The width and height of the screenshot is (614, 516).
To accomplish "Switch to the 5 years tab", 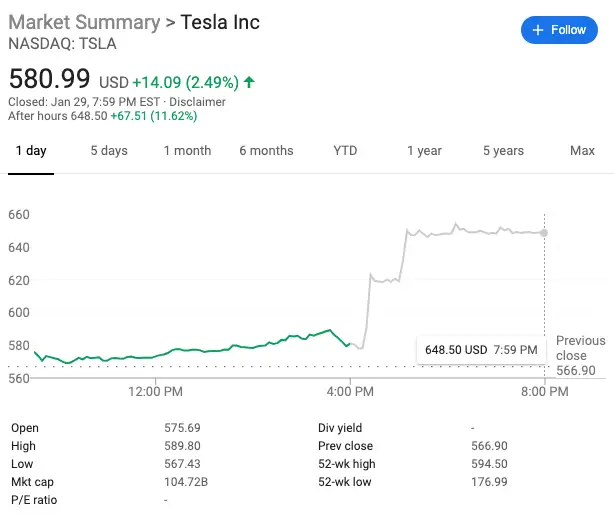I will [503, 151].
